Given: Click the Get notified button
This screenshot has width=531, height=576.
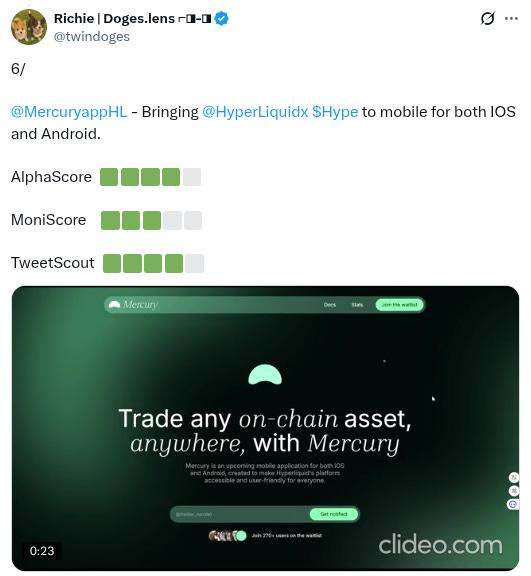Looking at the screenshot, I should pos(333,514).
